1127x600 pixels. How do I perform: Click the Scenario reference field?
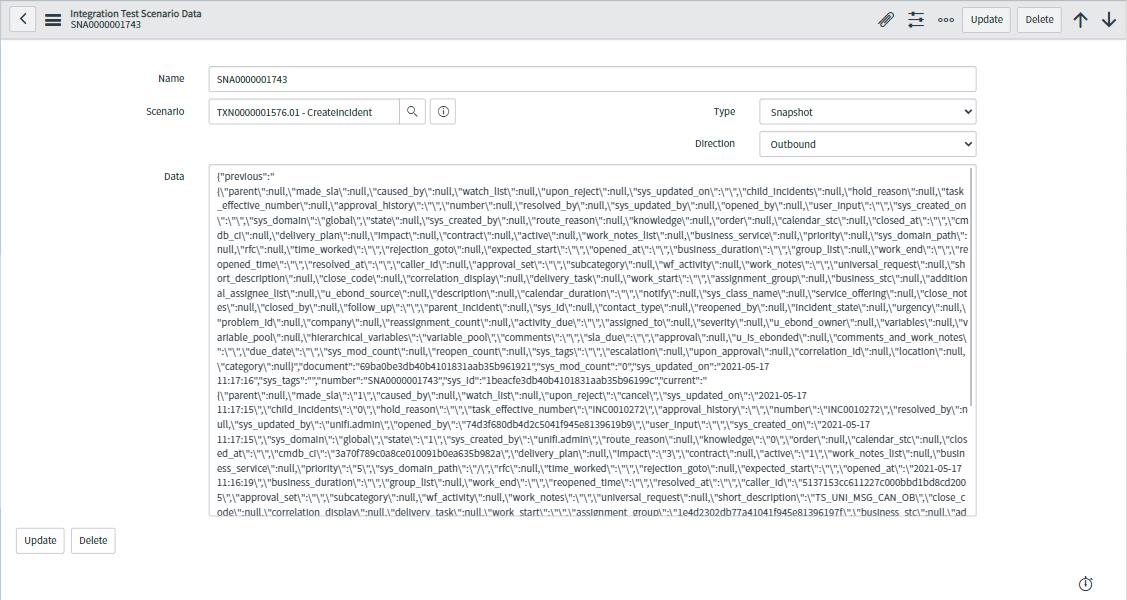[304, 112]
